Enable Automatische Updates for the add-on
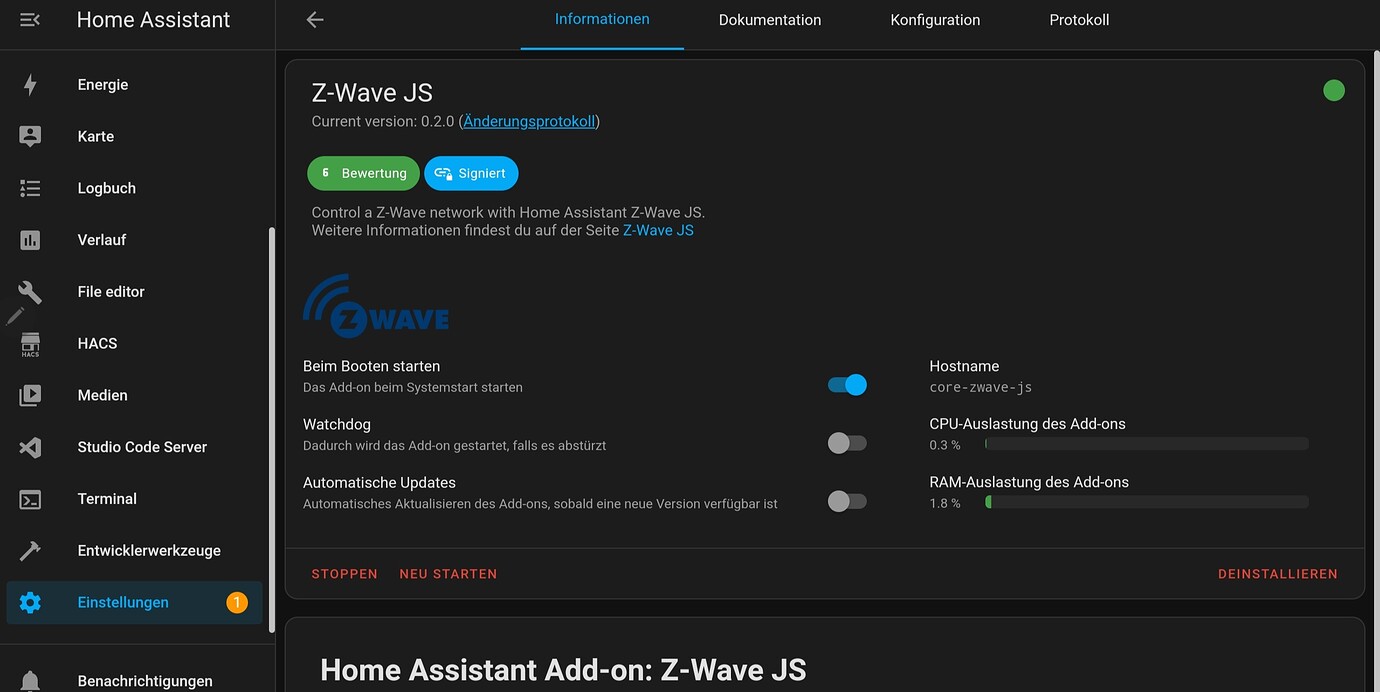The height and width of the screenshot is (692, 1380). tap(847, 501)
